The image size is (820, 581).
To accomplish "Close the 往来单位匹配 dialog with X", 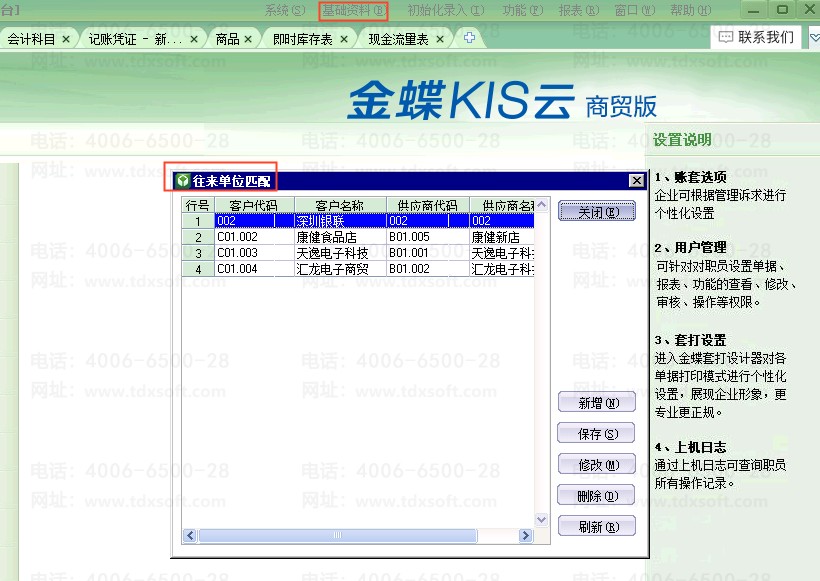I will tap(636, 181).
